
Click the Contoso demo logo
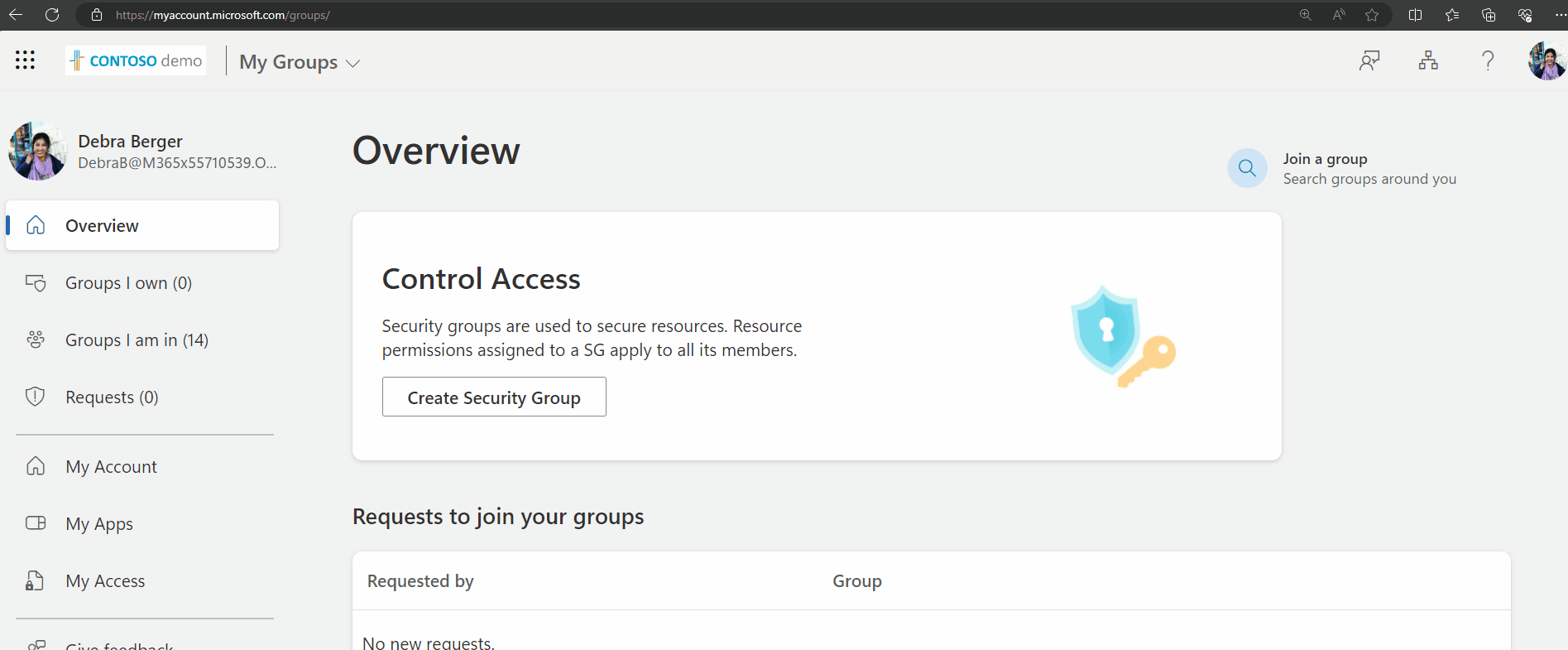pyautogui.click(x=137, y=60)
